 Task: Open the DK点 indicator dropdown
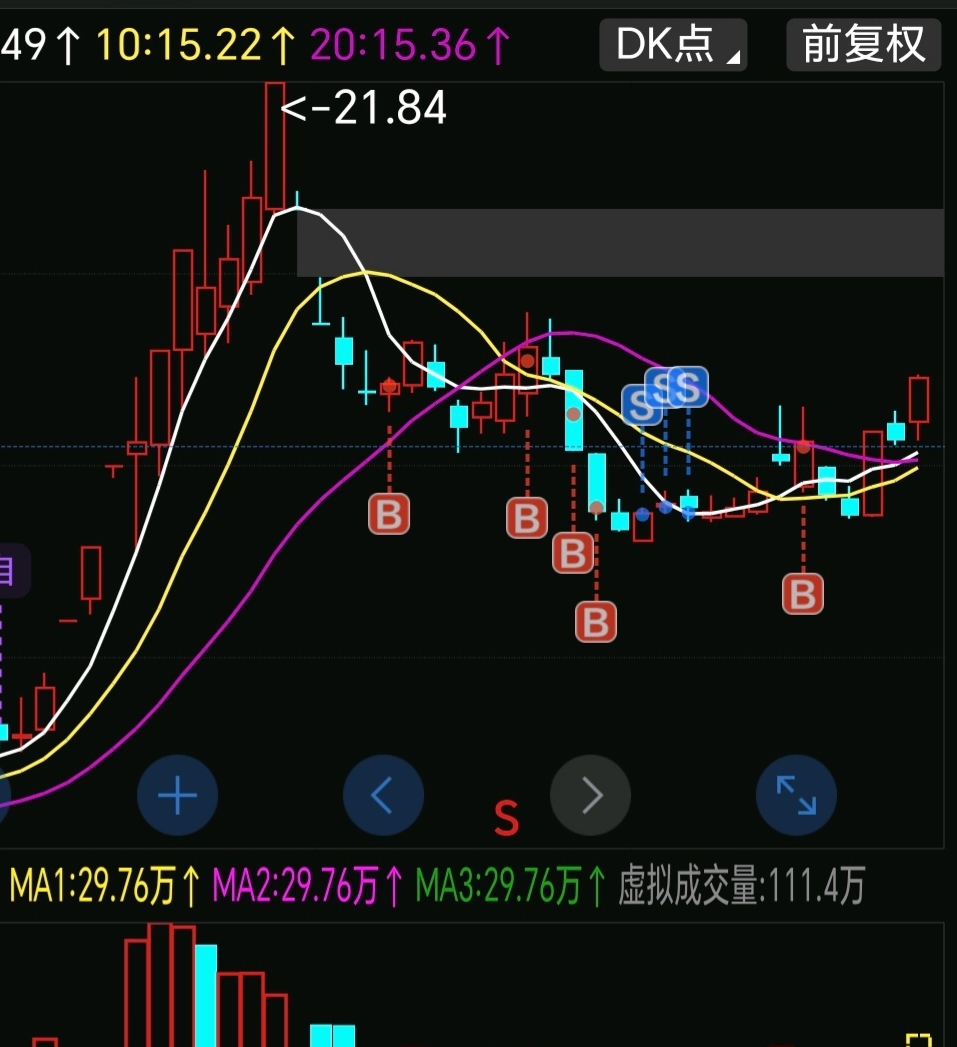click(673, 45)
